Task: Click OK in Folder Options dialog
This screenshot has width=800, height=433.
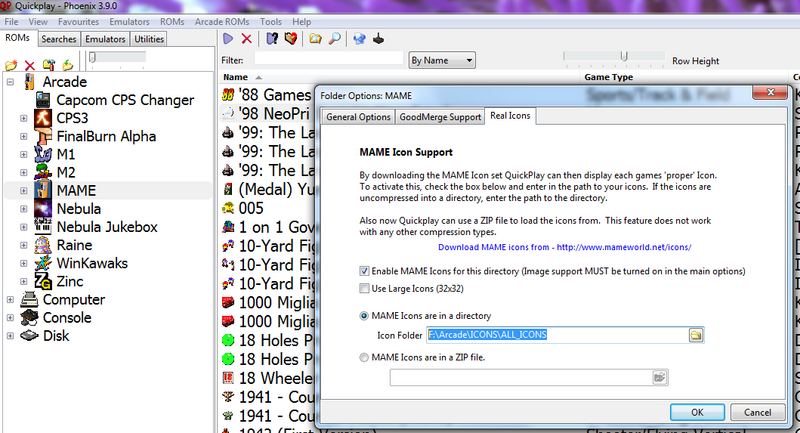Action: (x=697, y=412)
